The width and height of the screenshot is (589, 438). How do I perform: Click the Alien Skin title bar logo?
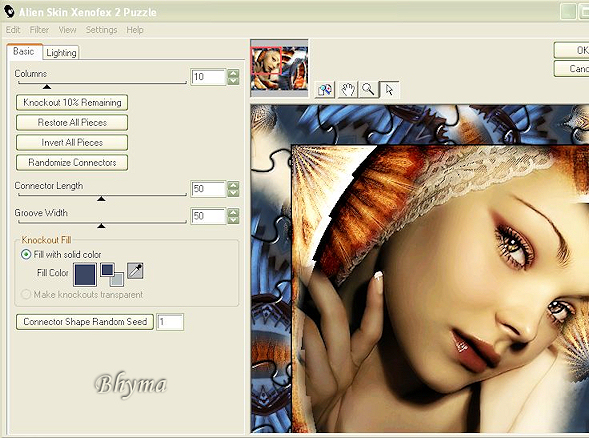coord(9,11)
